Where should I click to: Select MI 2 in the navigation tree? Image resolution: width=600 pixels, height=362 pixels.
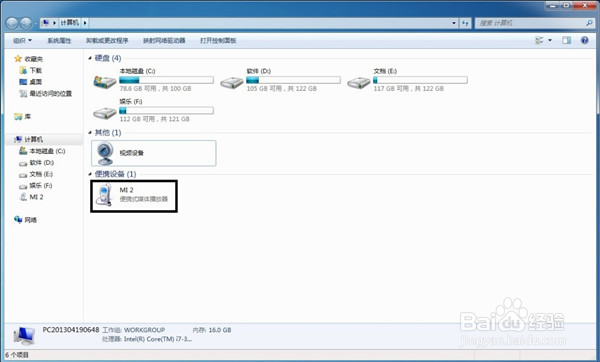tap(31, 197)
